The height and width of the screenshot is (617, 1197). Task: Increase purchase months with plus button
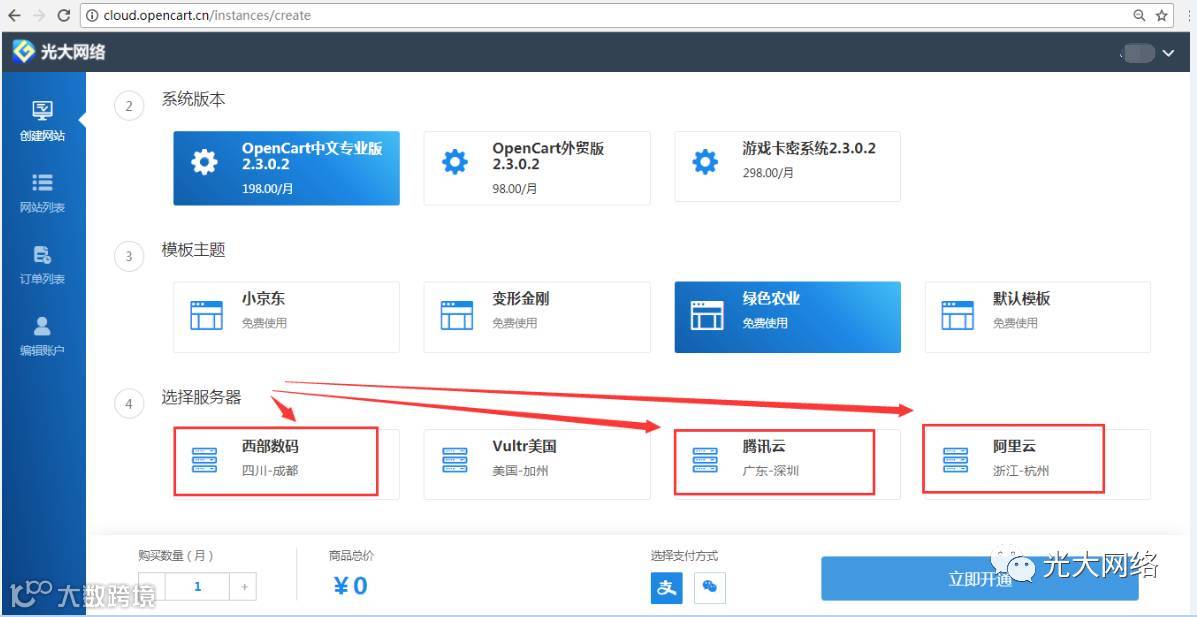pos(244,586)
